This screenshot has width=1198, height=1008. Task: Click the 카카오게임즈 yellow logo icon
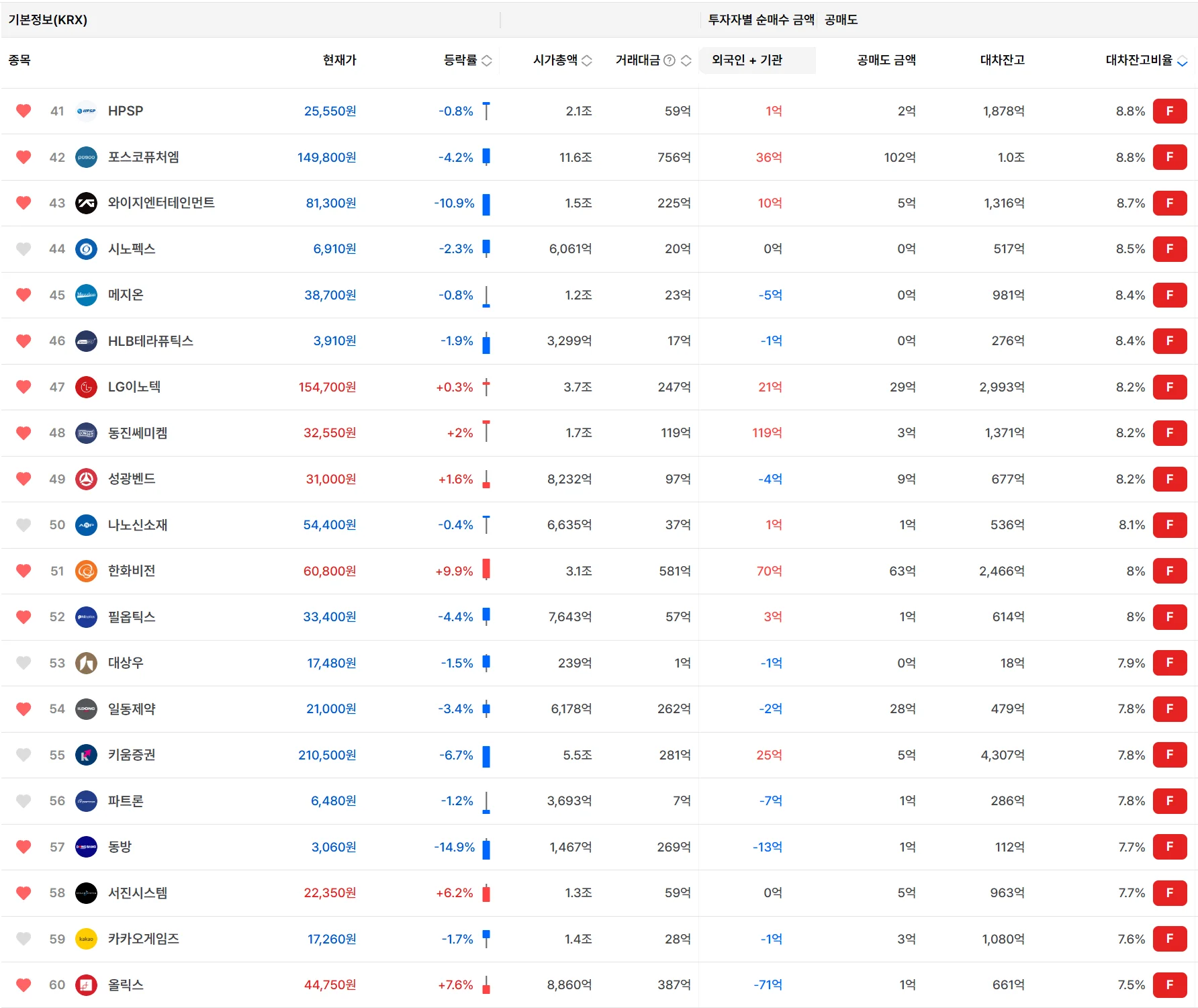pyautogui.click(x=86, y=939)
